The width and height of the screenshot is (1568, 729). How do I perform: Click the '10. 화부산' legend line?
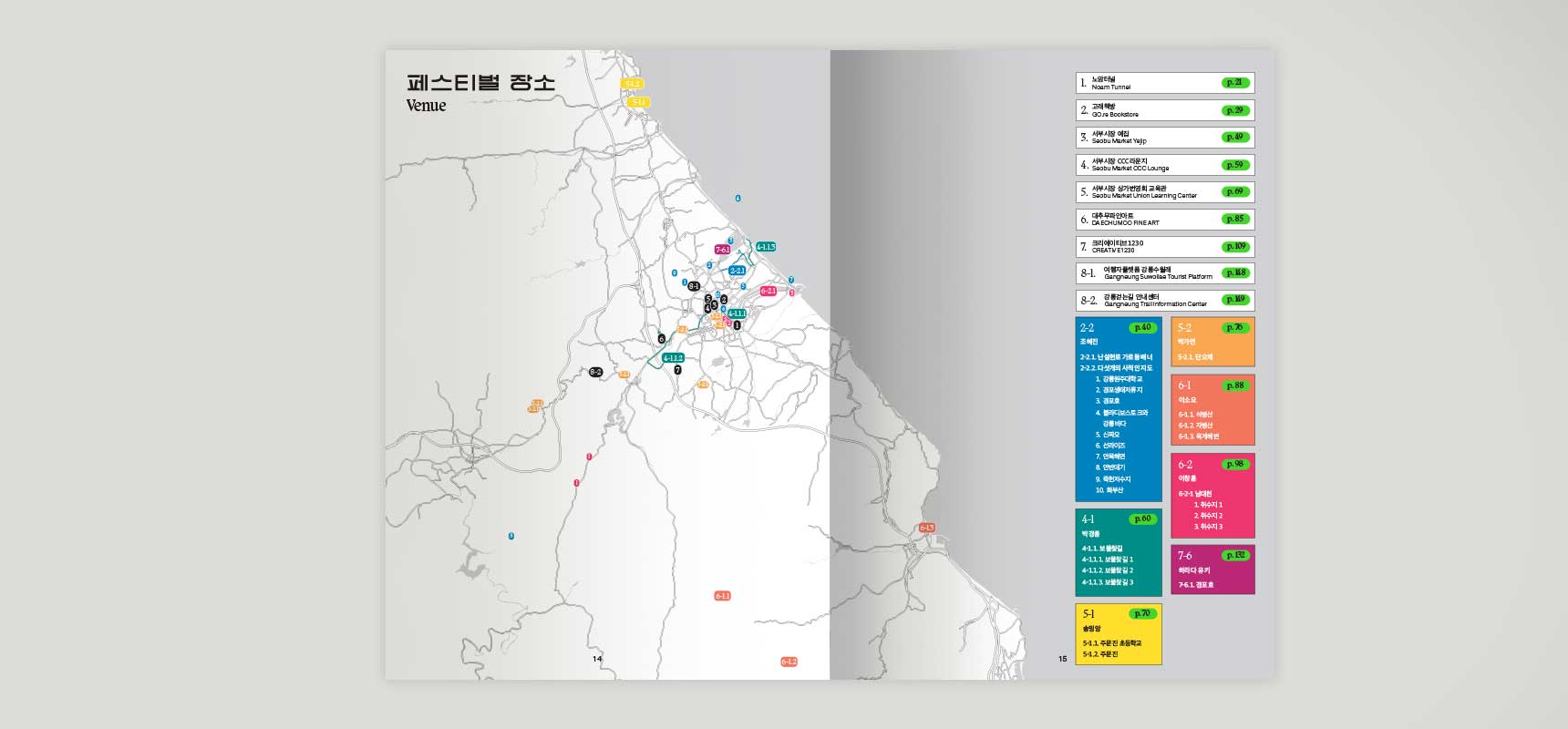[1109, 490]
